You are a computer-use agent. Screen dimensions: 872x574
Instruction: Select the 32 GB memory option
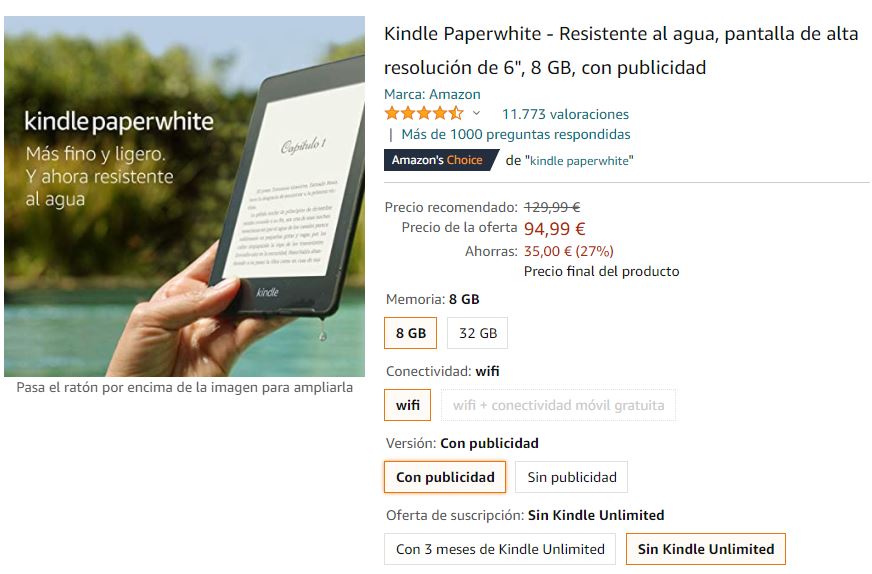pyautogui.click(x=478, y=333)
